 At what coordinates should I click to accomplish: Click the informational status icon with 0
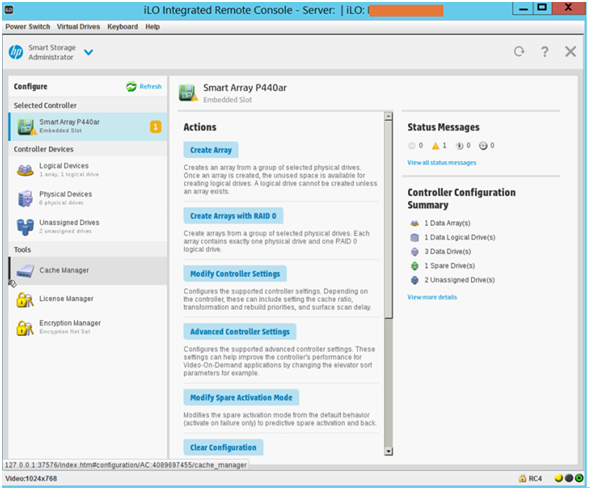click(459, 146)
